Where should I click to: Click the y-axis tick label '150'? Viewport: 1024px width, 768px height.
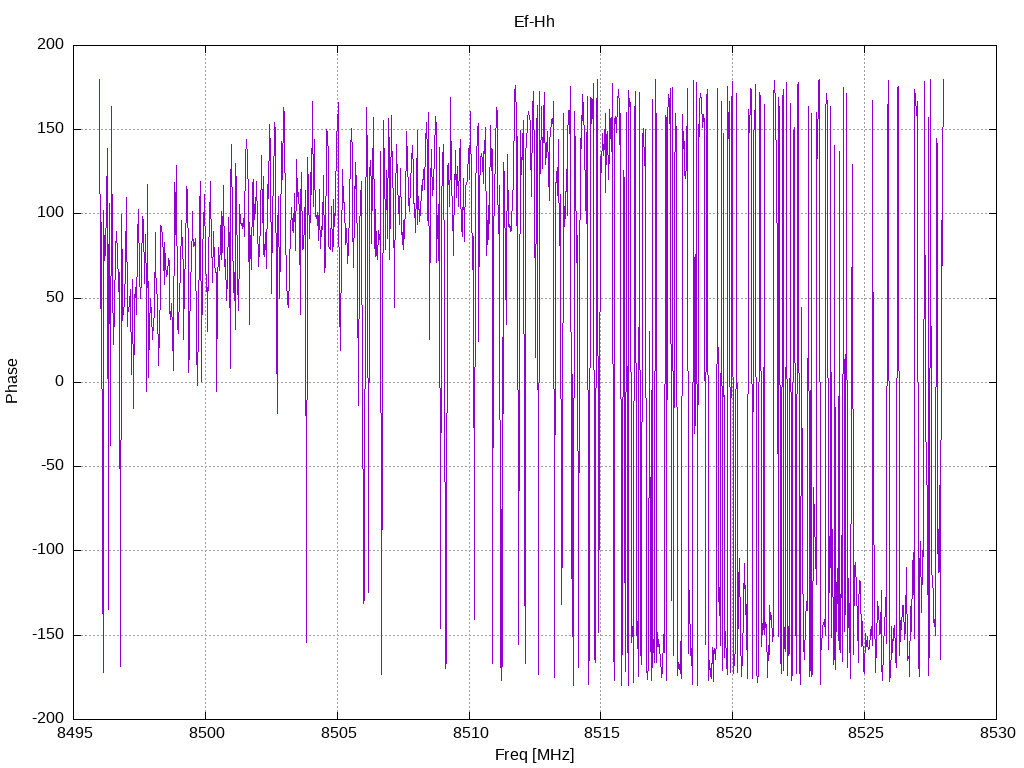51,129
